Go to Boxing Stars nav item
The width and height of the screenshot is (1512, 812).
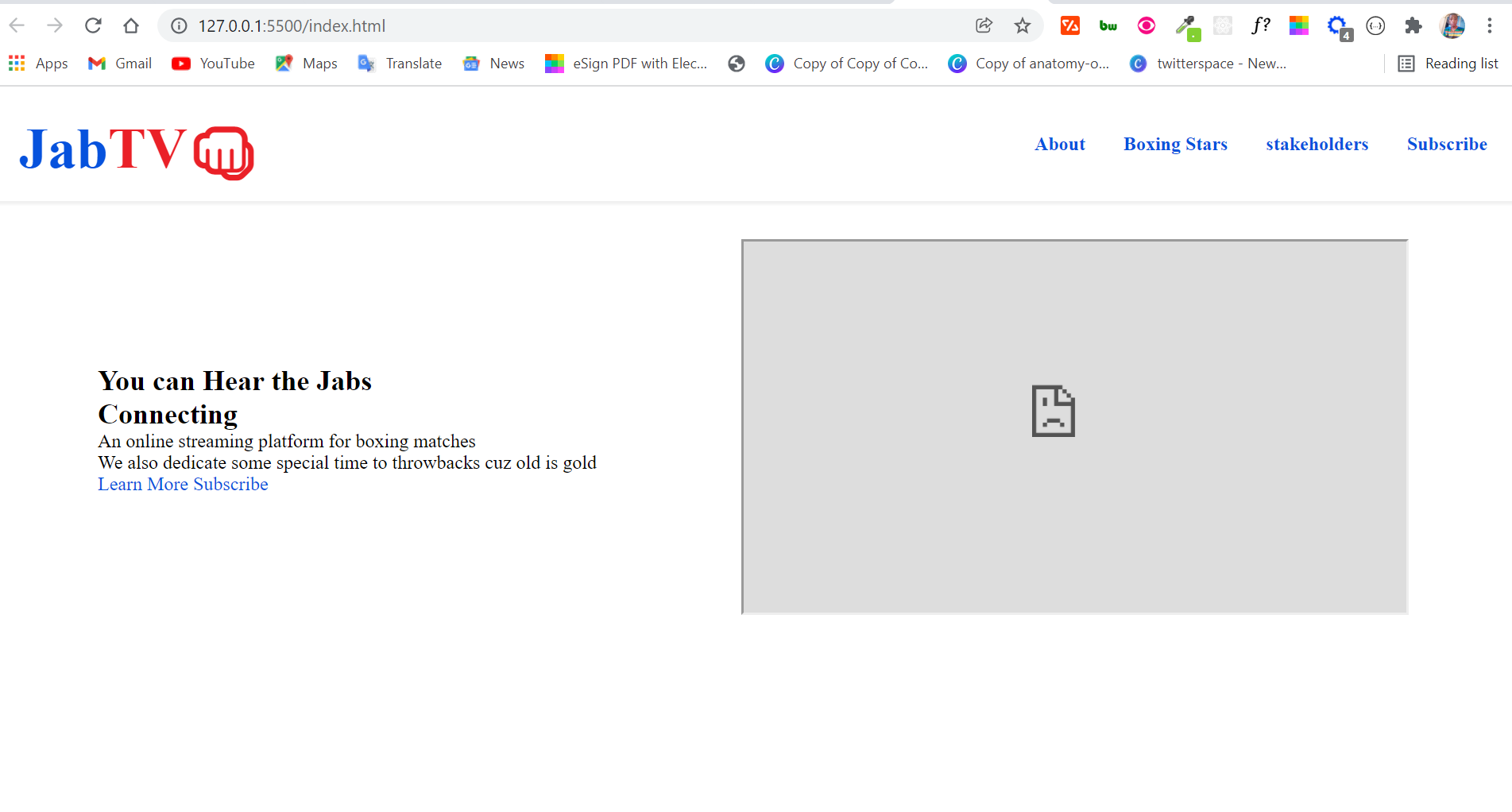point(1175,144)
